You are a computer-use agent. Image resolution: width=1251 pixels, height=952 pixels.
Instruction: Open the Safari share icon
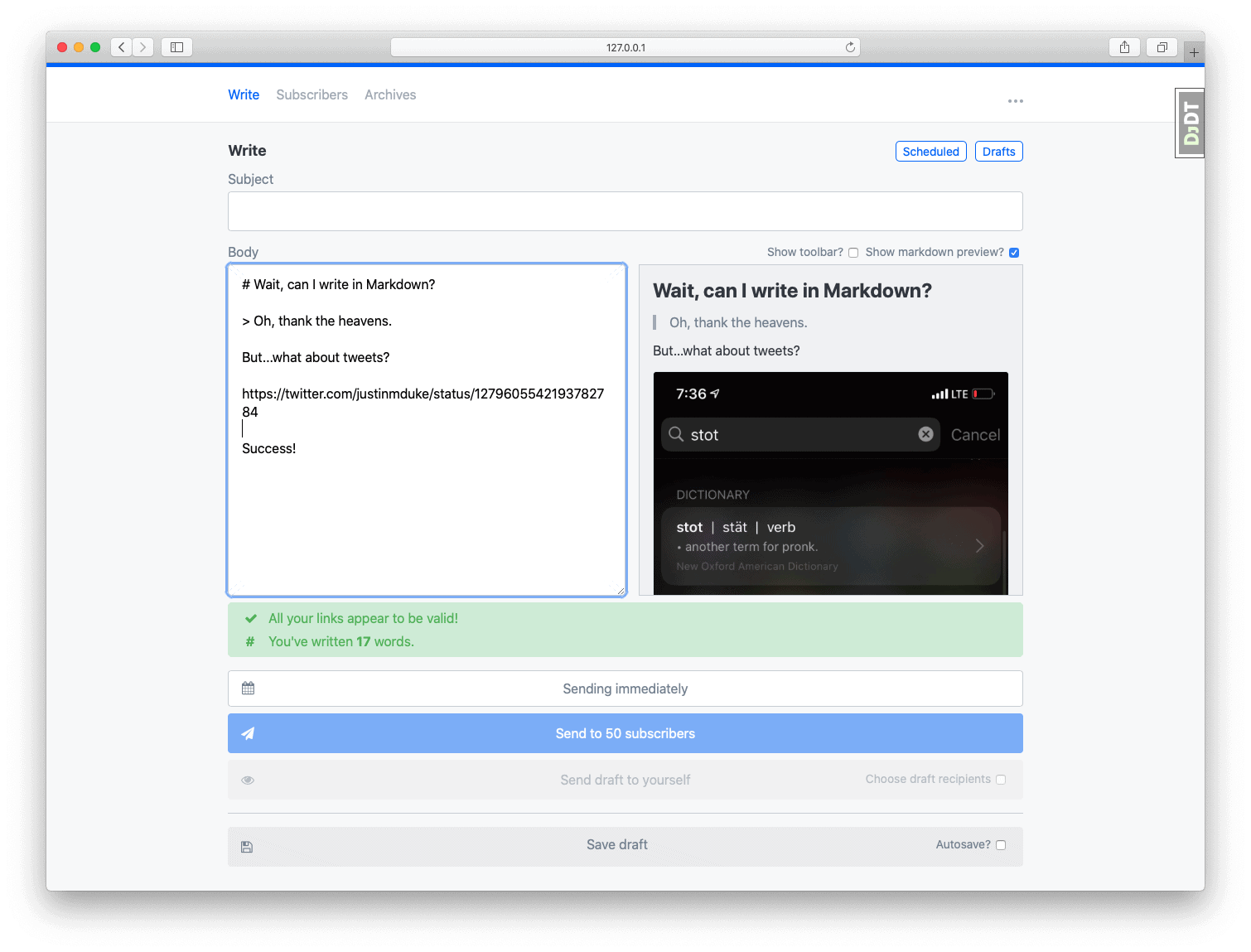point(1124,47)
